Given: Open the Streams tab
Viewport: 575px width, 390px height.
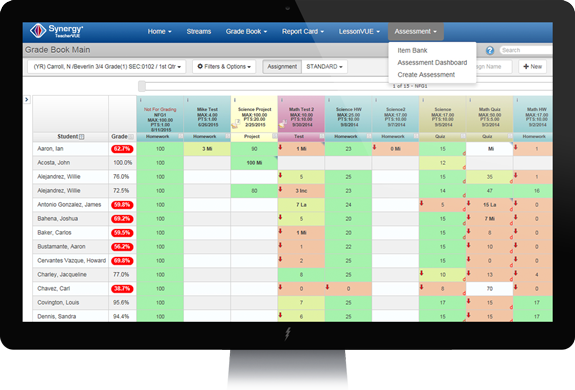Looking at the screenshot, I should click(198, 32).
